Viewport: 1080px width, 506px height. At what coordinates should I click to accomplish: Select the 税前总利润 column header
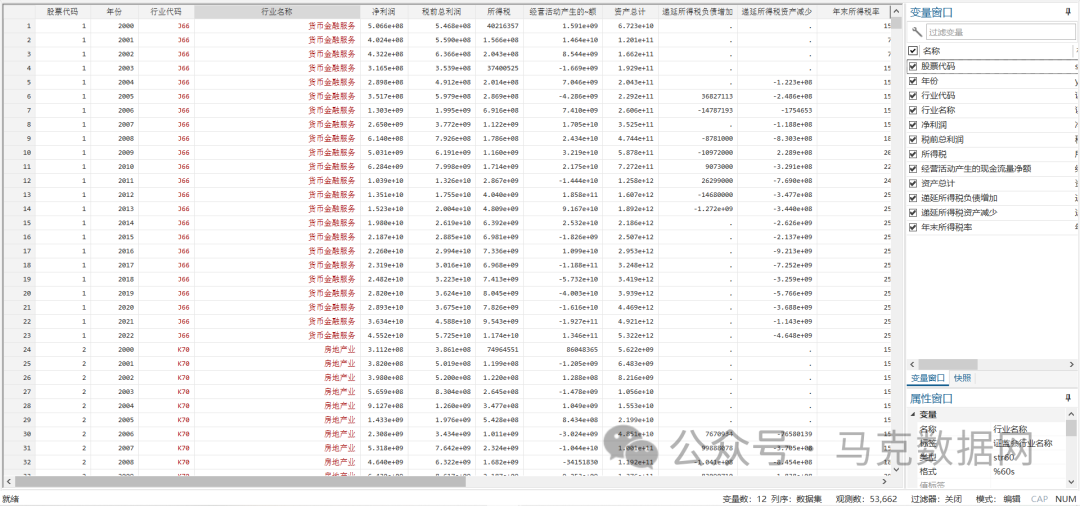(442, 12)
